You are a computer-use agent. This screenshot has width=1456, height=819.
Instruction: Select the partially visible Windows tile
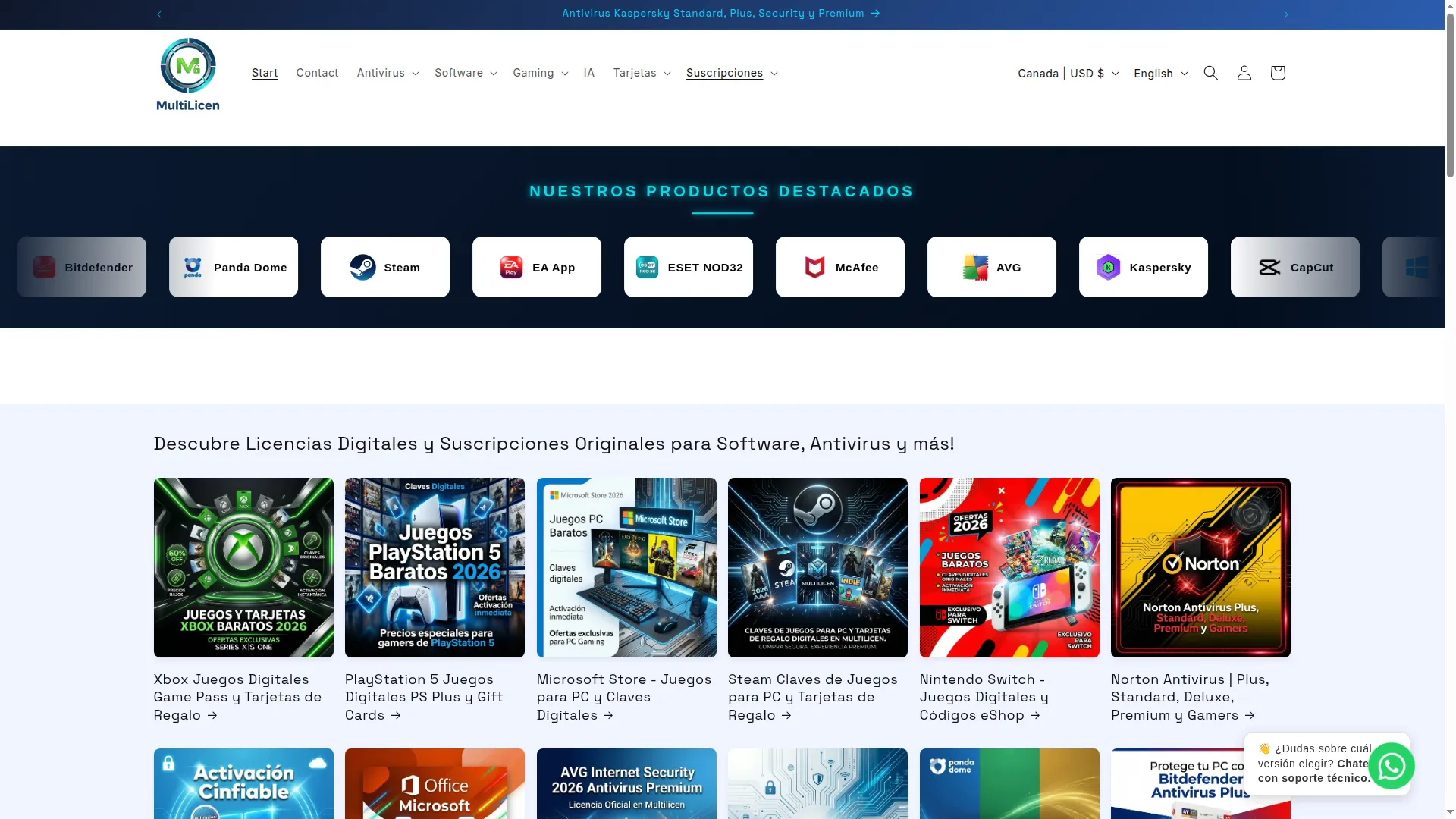coord(1414,267)
